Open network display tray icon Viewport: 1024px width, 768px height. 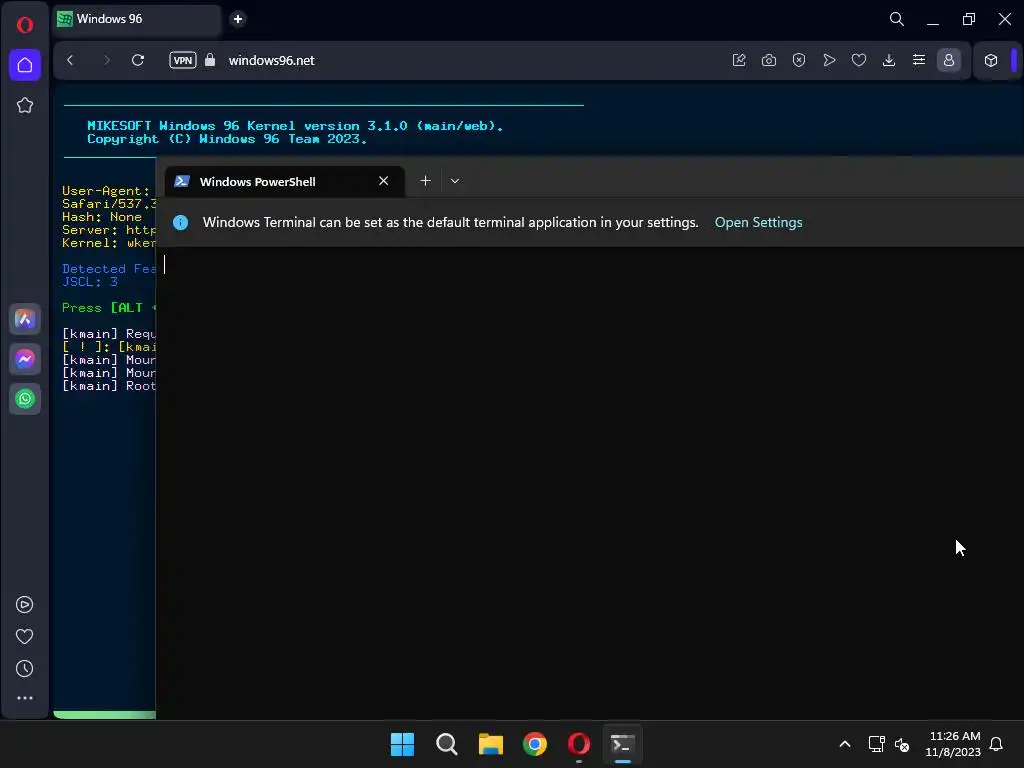pyautogui.click(x=876, y=744)
